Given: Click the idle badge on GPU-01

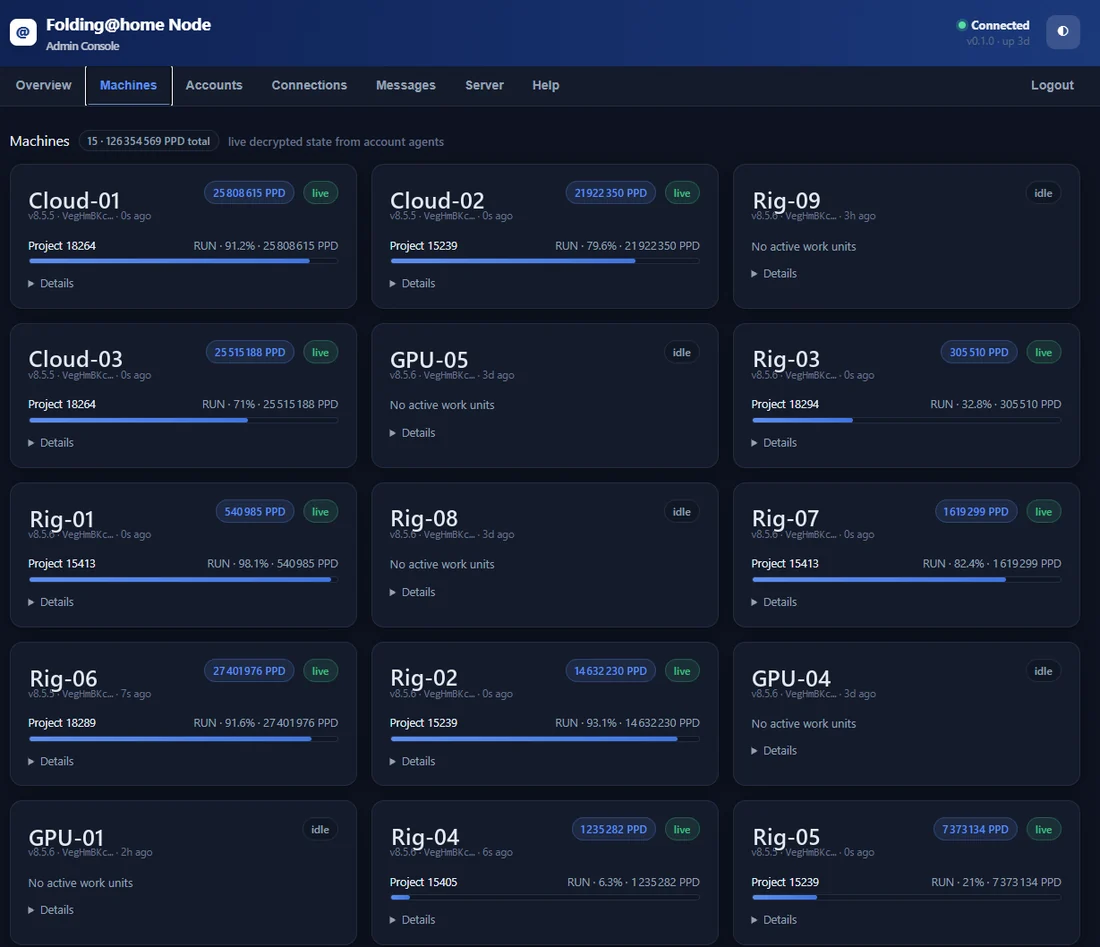Looking at the screenshot, I should point(320,829).
